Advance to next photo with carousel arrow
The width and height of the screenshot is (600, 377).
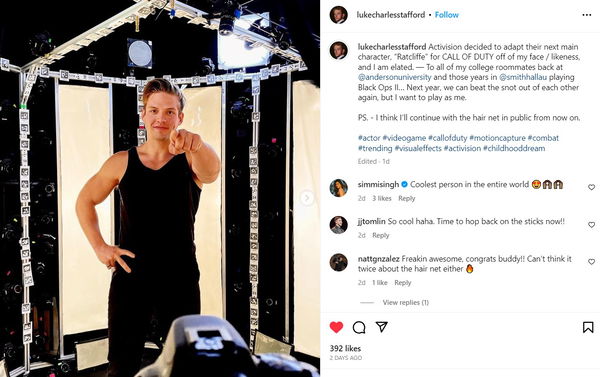pos(307,198)
